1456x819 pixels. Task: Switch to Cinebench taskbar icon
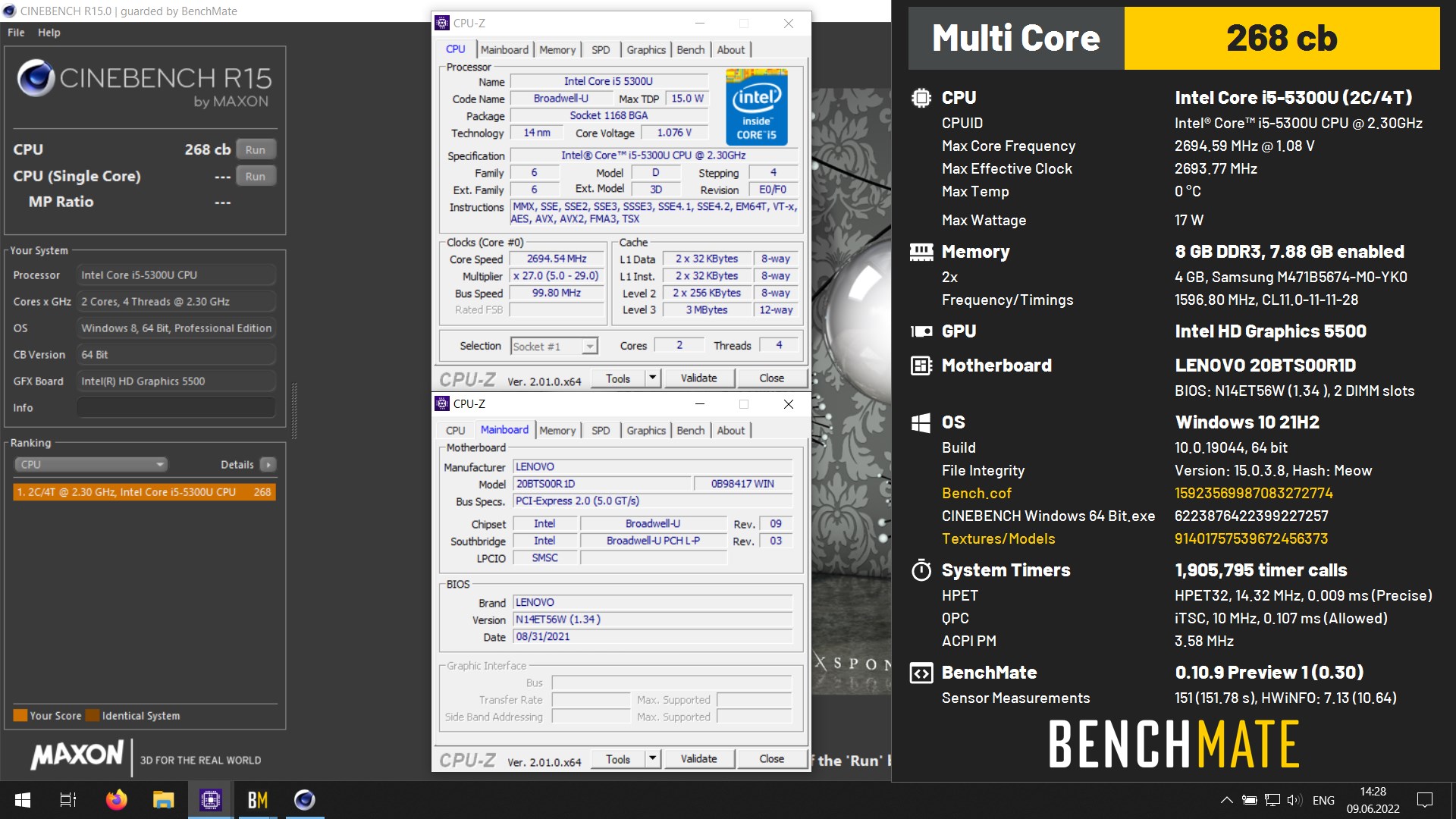(305, 800)
